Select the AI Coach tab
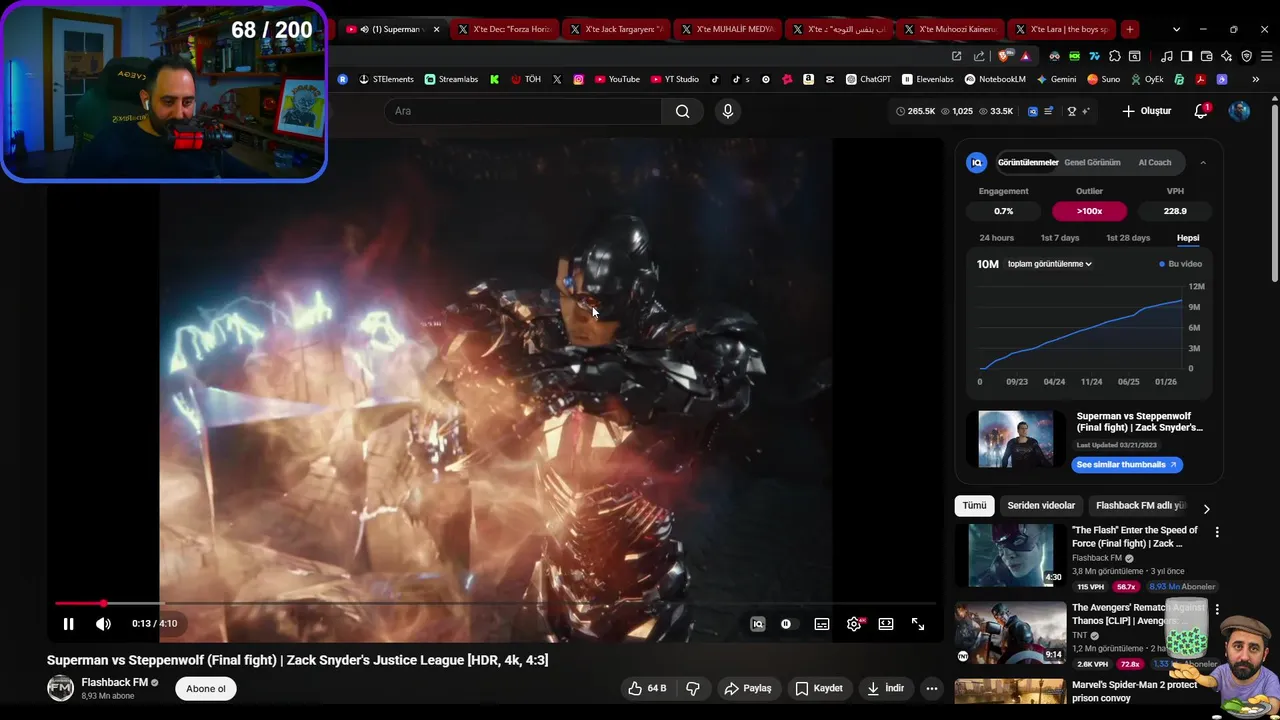 [1155, 162]
